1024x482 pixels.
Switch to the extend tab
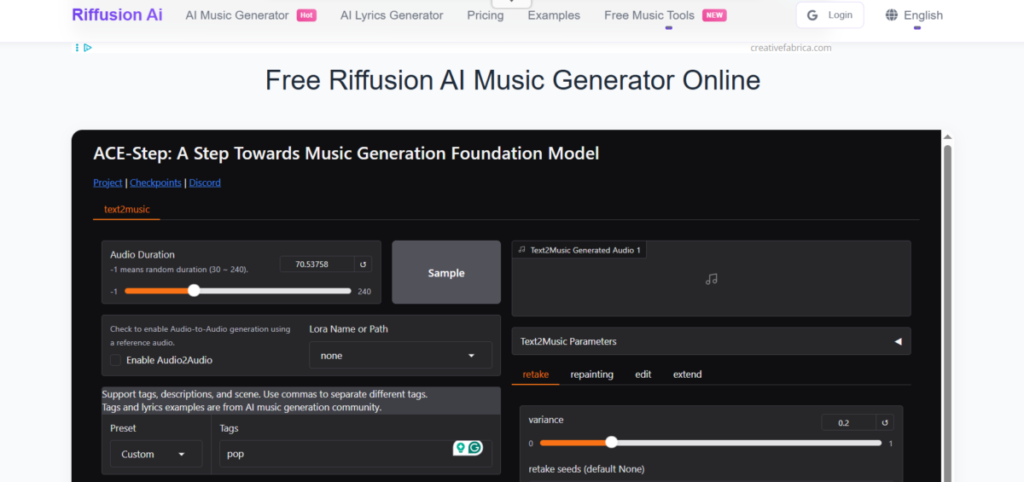688,374
